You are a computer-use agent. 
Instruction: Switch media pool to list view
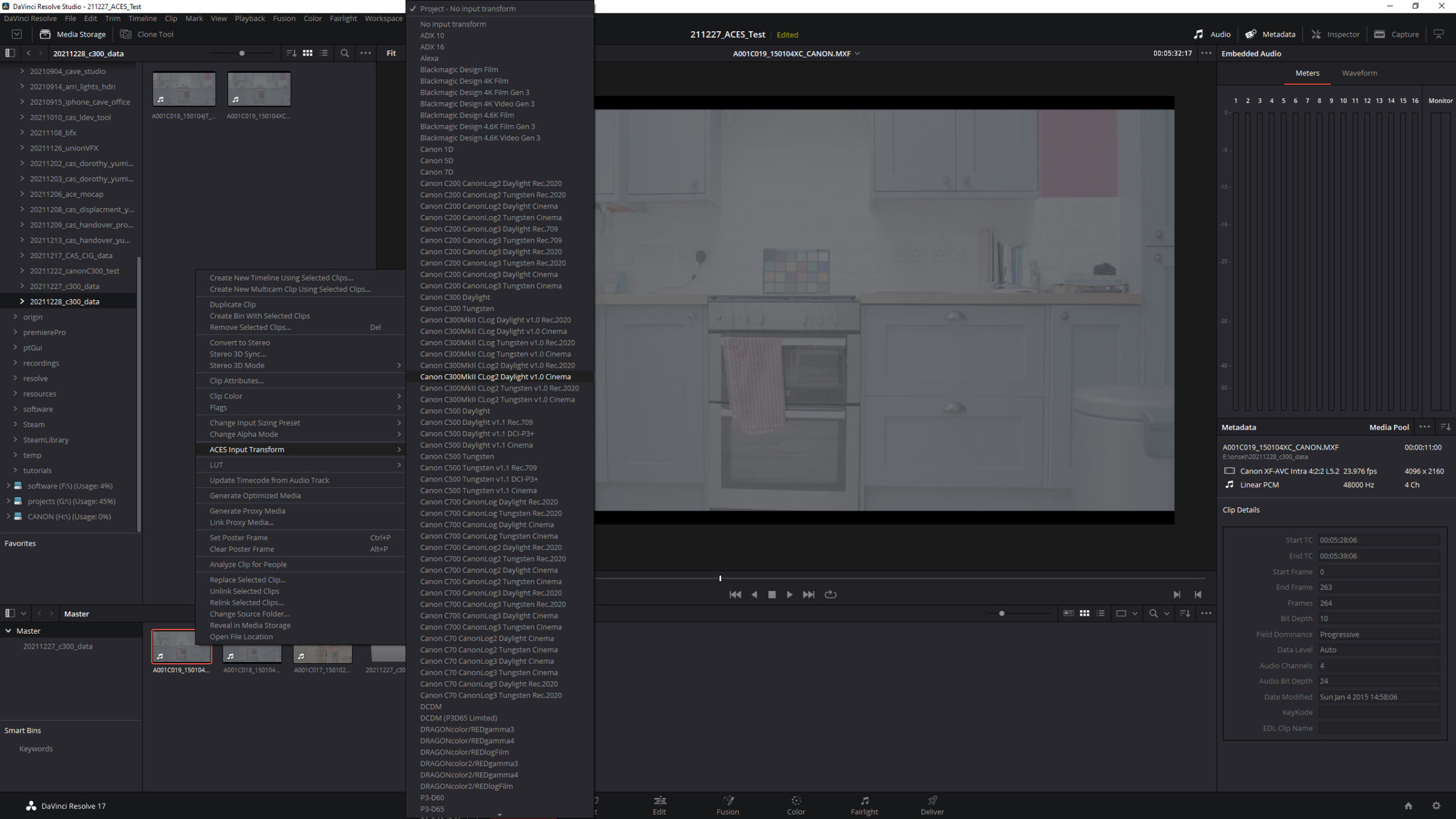click(1100, 613)
